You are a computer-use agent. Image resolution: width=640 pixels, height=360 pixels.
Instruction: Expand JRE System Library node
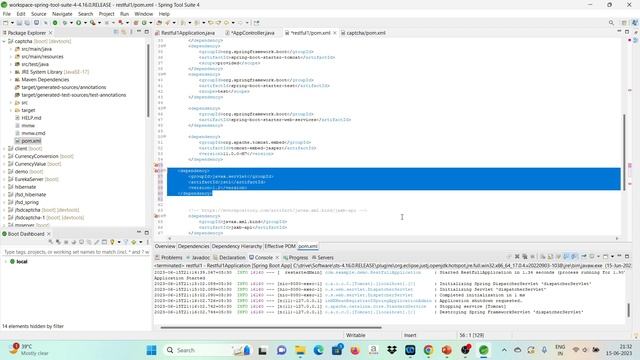11,72
